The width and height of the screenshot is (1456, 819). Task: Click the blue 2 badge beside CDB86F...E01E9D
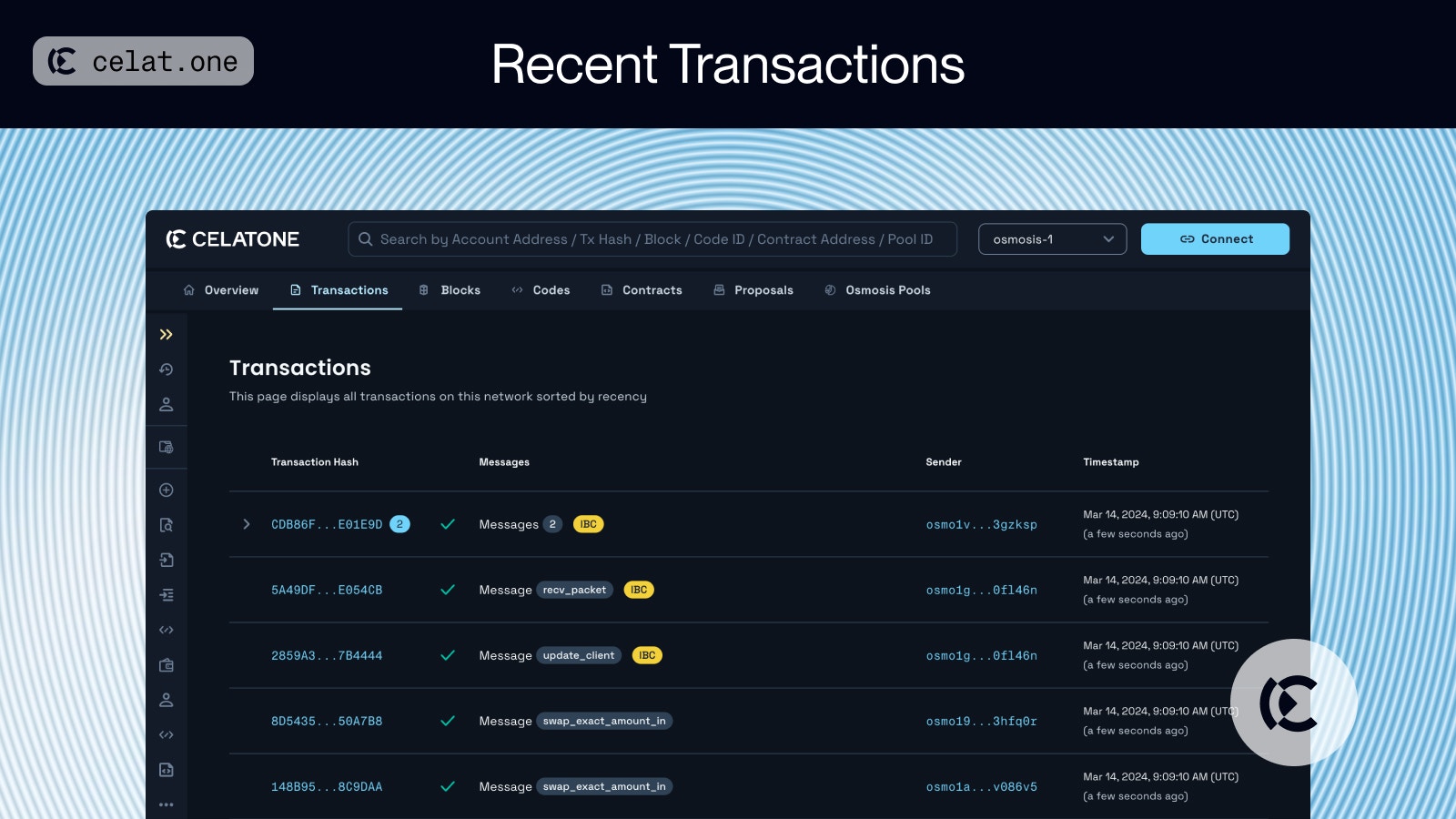pyautogui.click(x=399, y=524)
